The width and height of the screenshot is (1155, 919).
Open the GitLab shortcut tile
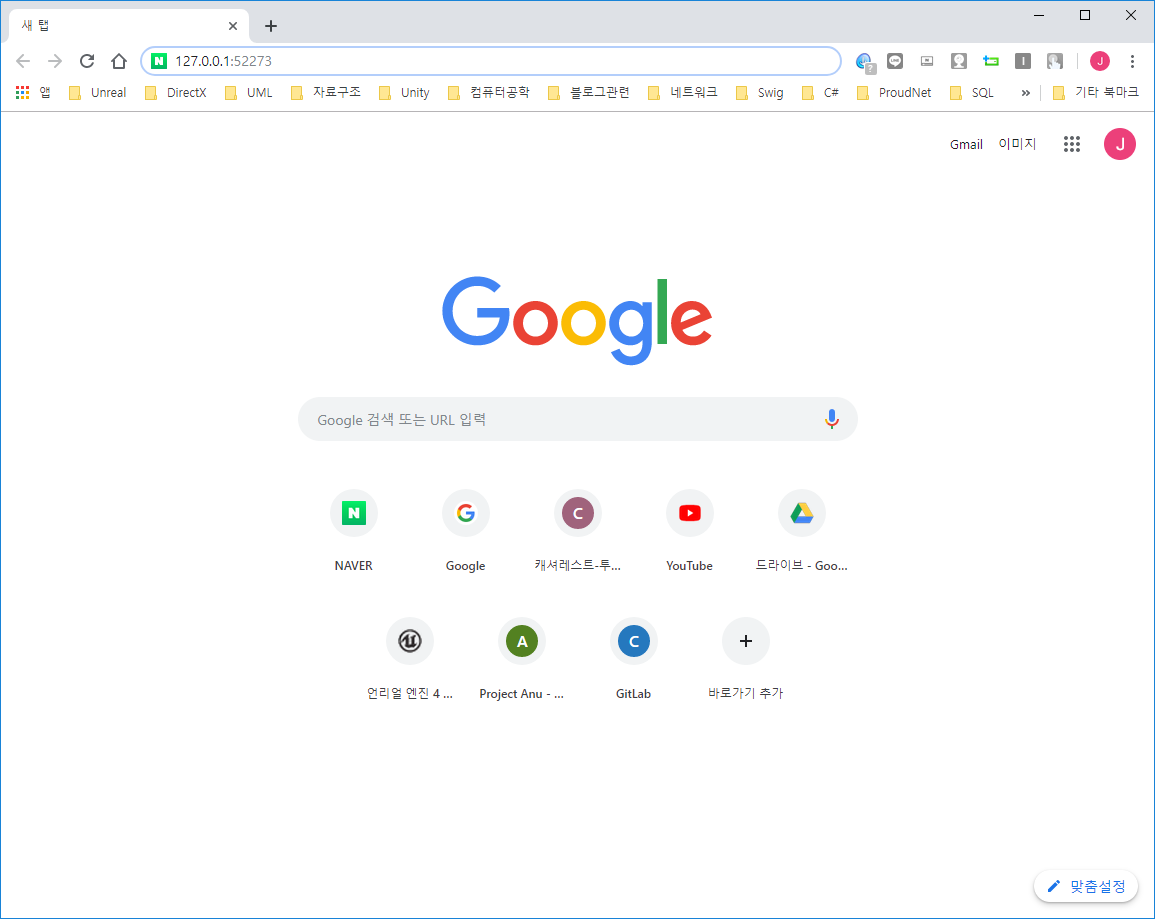tap(633, 658)
